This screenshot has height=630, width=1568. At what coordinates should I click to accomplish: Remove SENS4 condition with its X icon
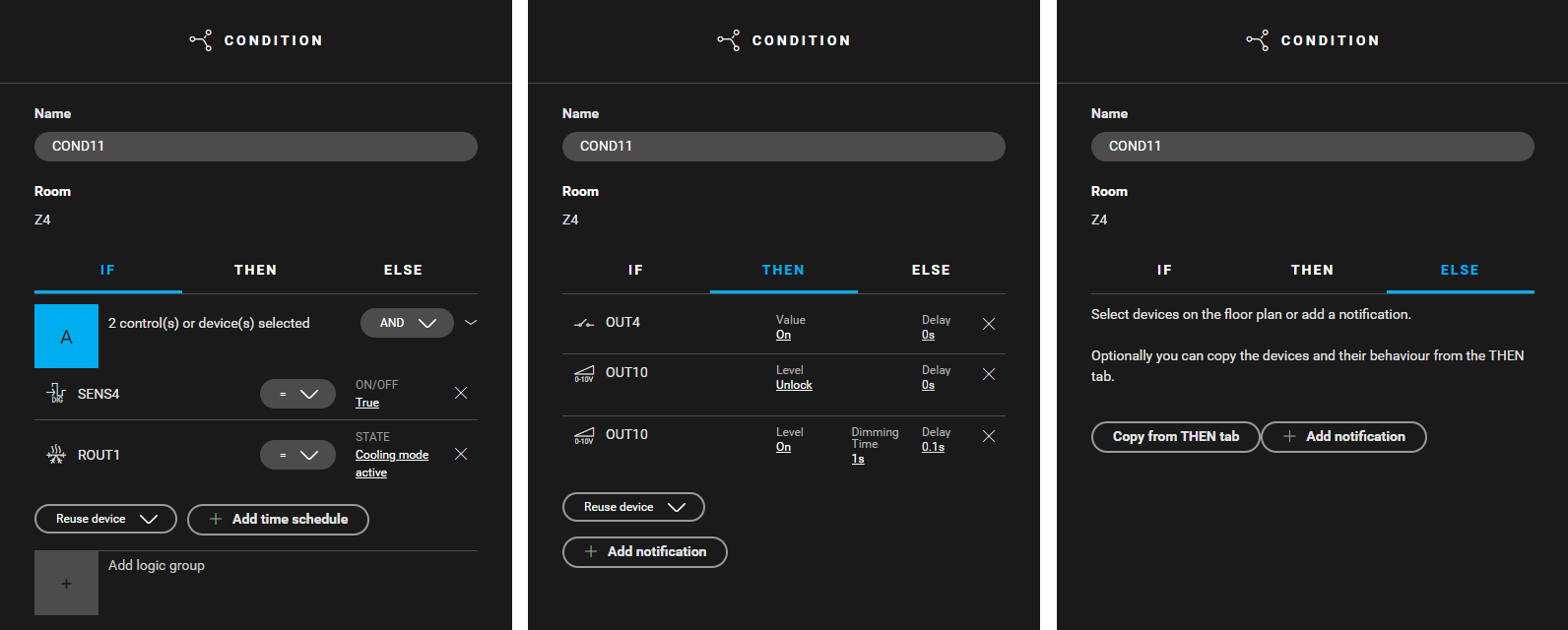pyautogui.click(x=461, y=393)
